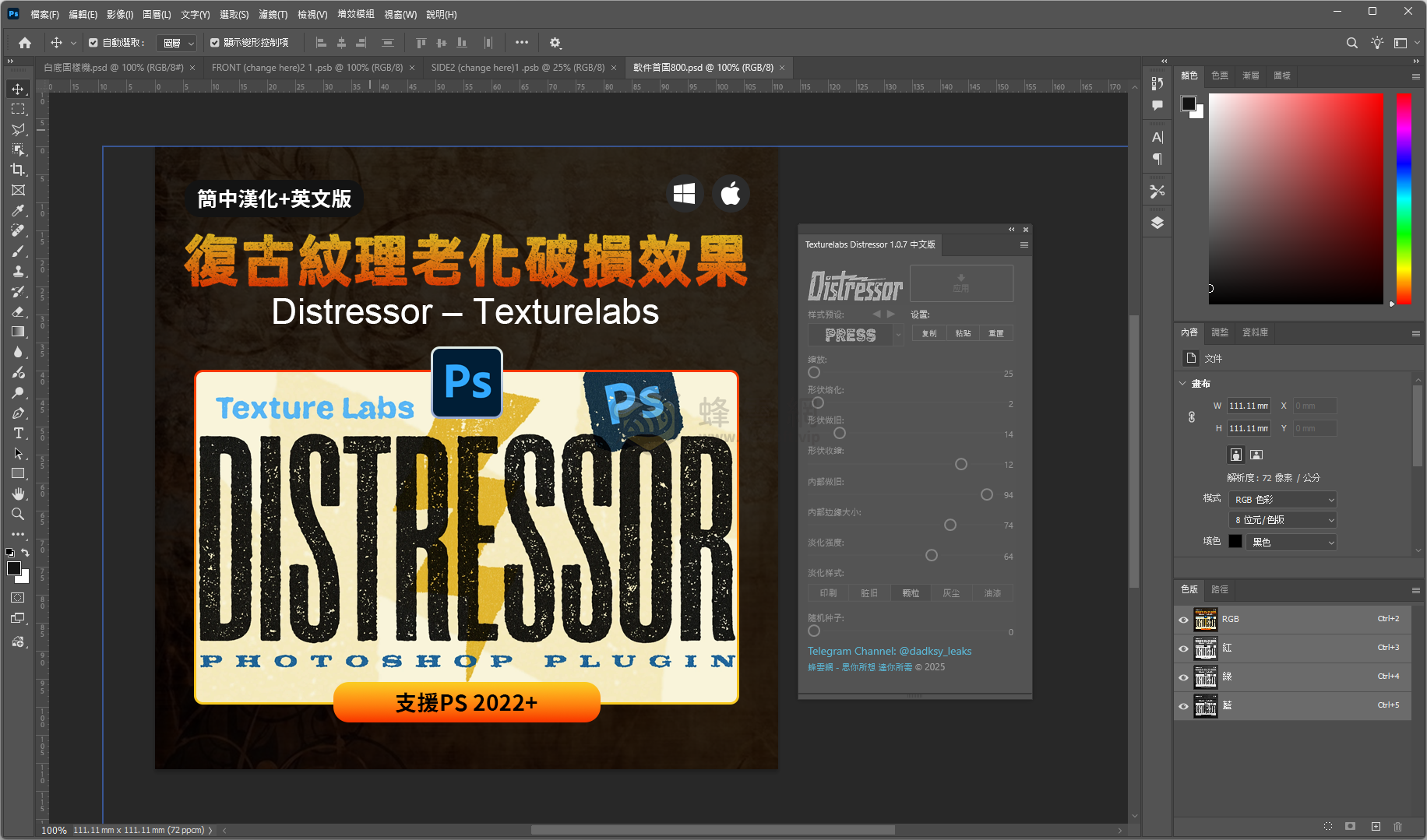Open the 8 bits/channel dropdown
This screenshot has width=1427, height=840.
coord(1283,520)
